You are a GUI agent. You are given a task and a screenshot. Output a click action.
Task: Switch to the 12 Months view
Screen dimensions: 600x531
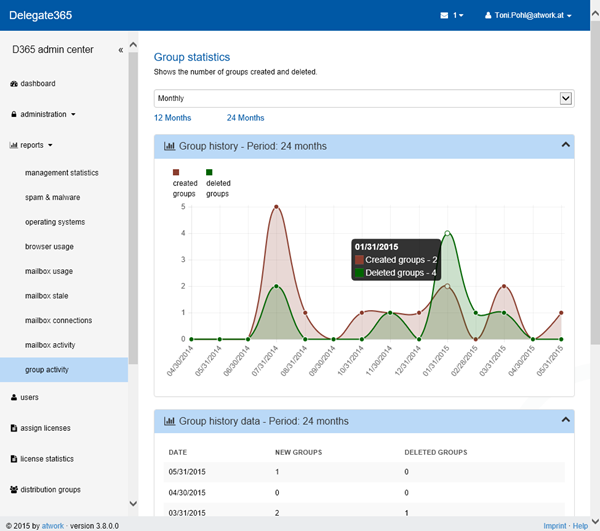pyautogui.click(x=172, y=118)
